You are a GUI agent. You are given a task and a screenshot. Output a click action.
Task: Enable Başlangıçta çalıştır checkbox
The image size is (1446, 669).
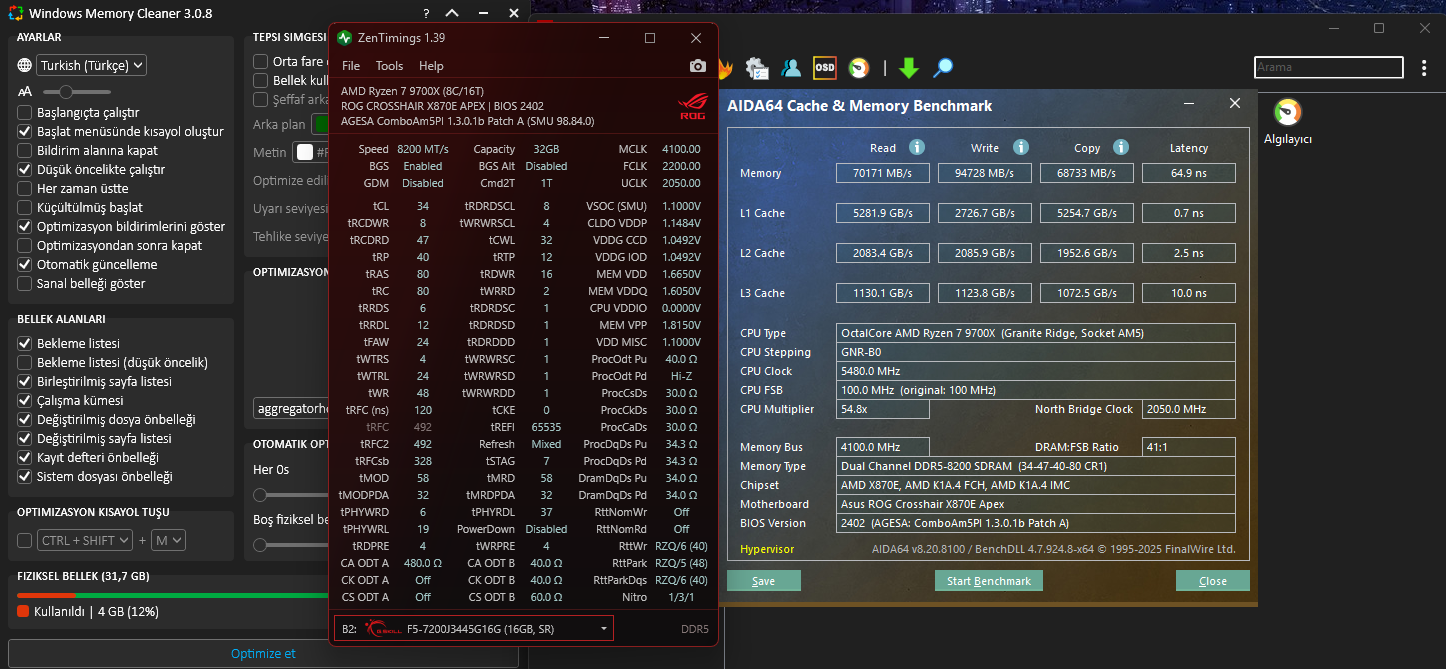pos(25,112)
